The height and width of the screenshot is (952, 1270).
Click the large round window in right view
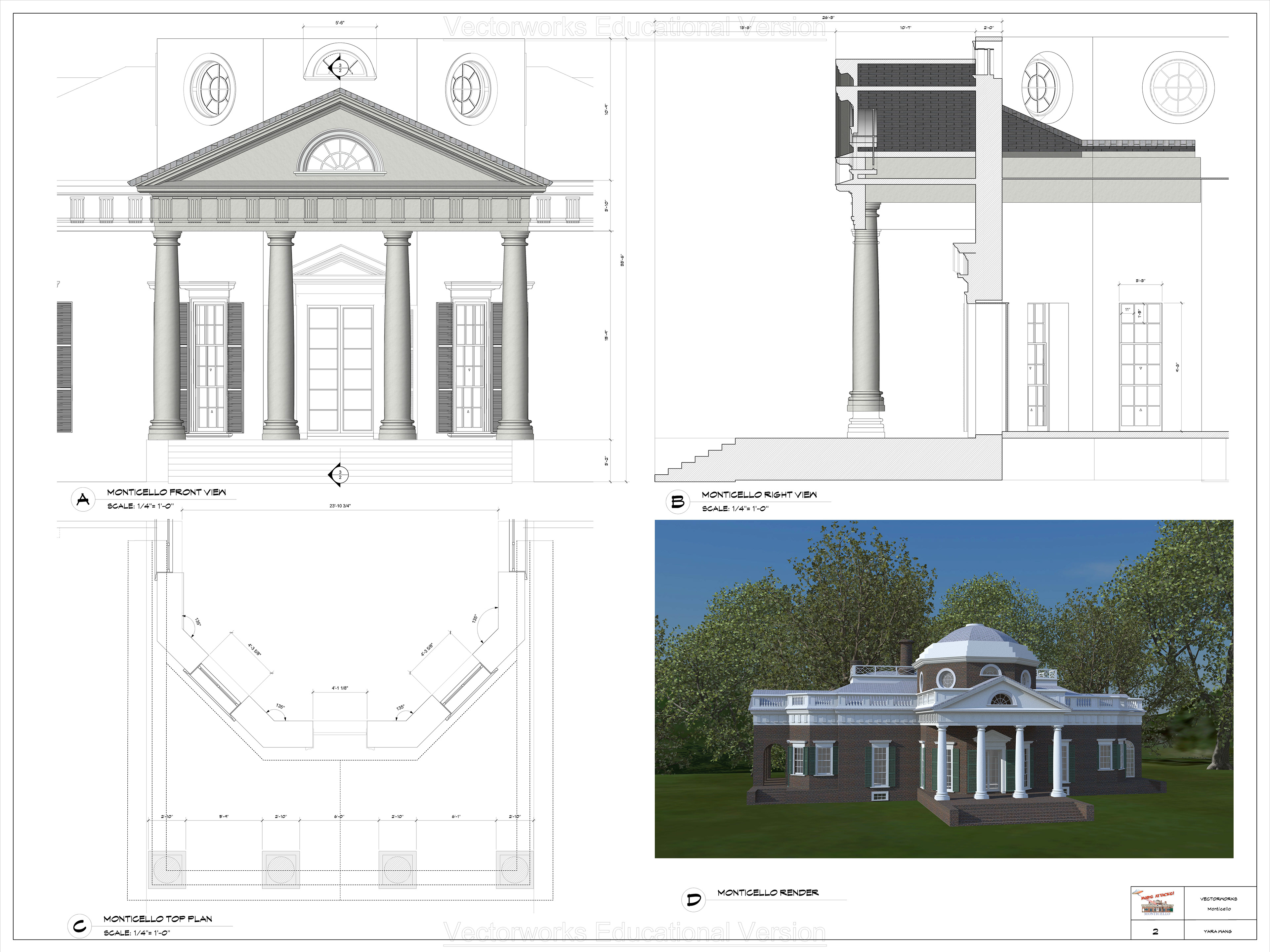pos(1178,87)
